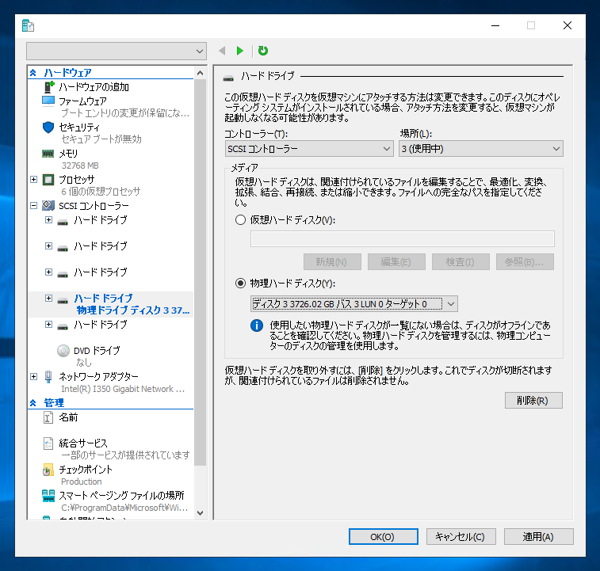Image resolution: width=600 pixels, height=571 pixels.
Task: Click the OK(O) button
Action: pos(383,537)
